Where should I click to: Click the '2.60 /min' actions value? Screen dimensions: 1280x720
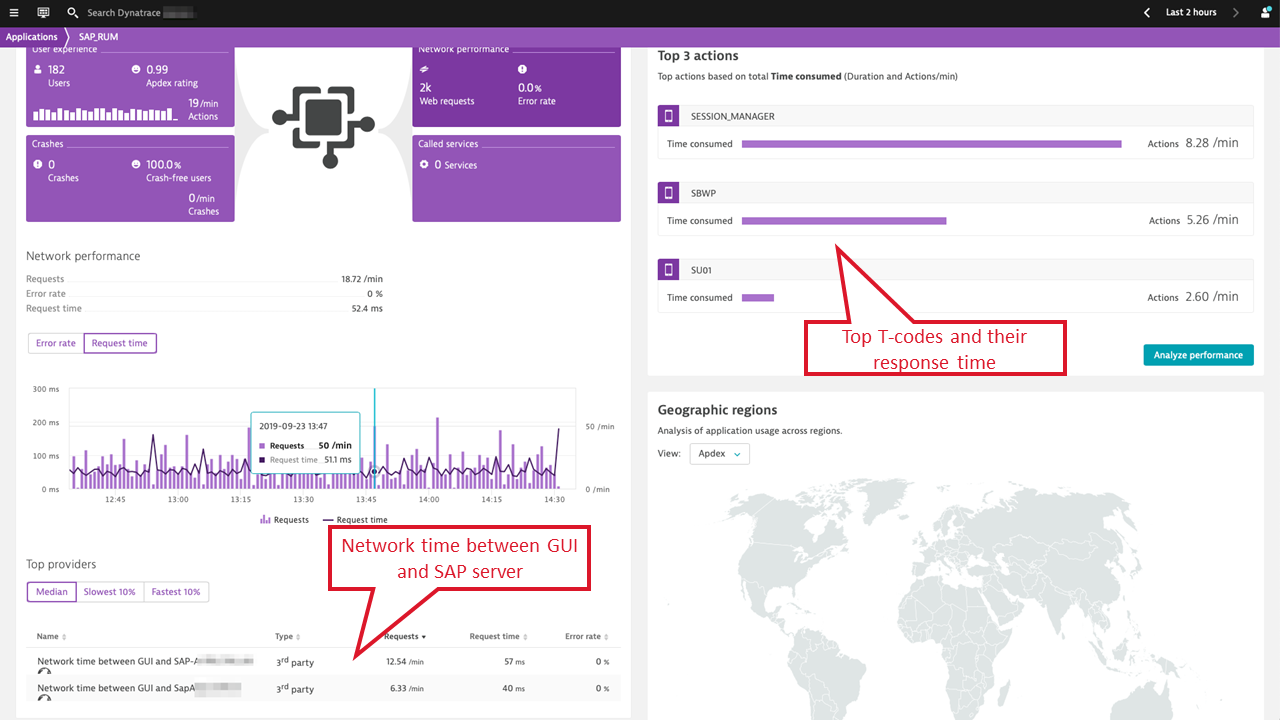1212,297
